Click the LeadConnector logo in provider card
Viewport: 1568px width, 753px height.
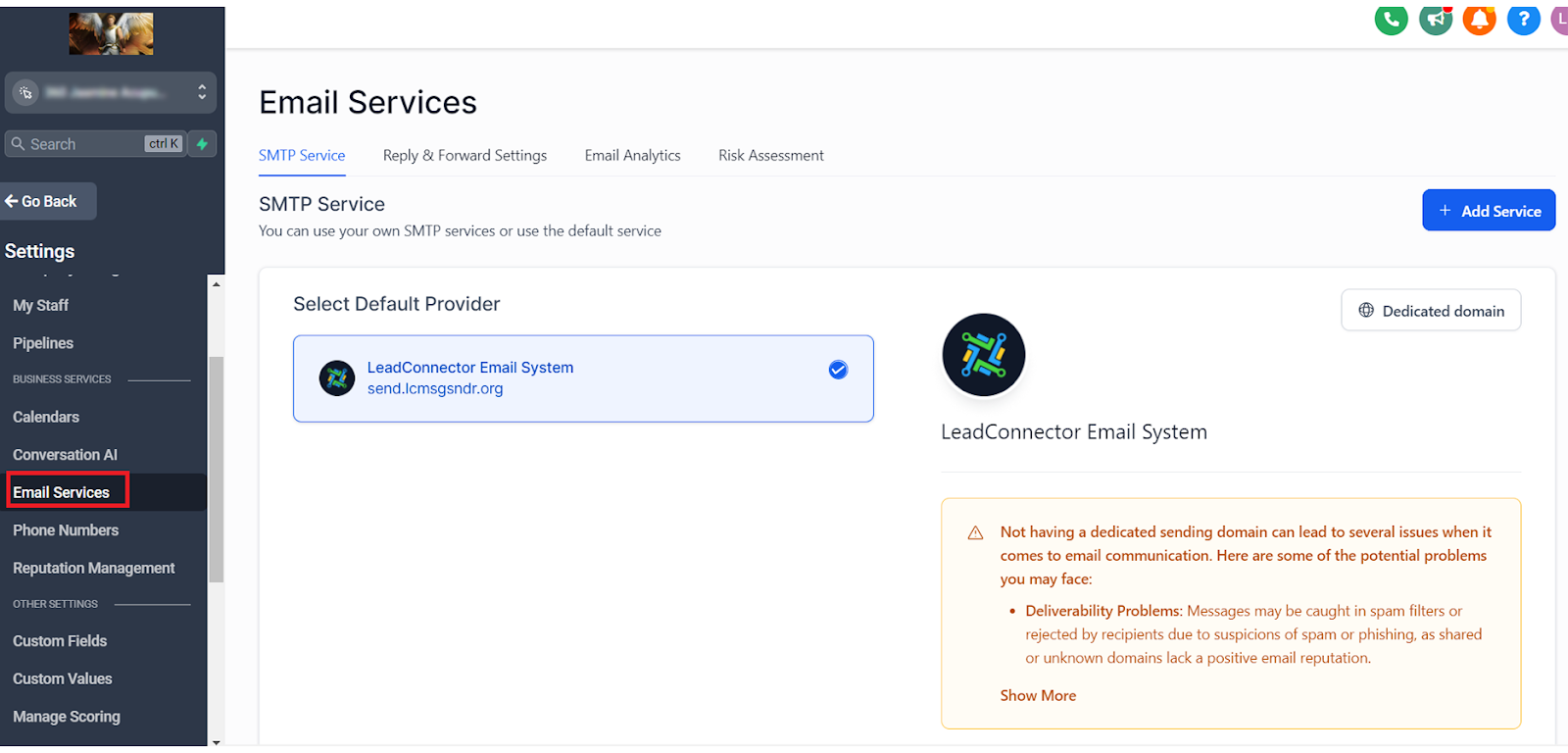pos(337,377)
